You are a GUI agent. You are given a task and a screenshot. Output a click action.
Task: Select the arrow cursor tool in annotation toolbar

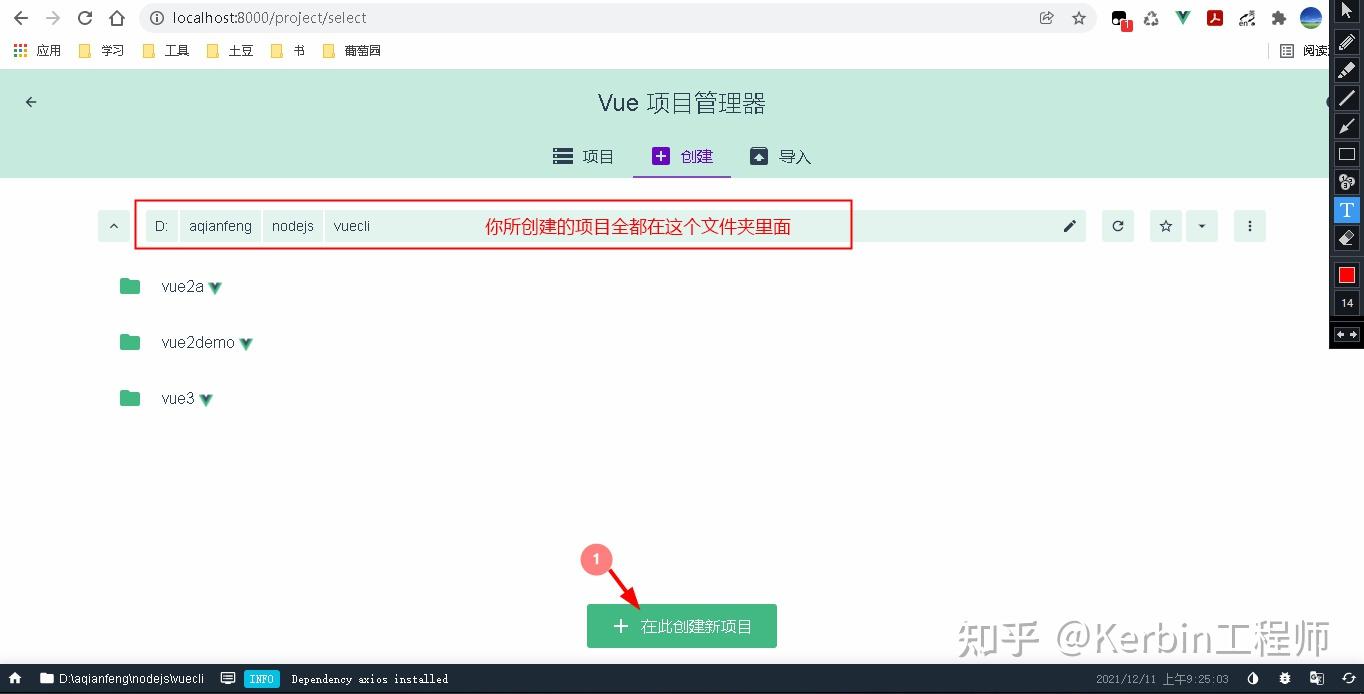[1346, 12]
